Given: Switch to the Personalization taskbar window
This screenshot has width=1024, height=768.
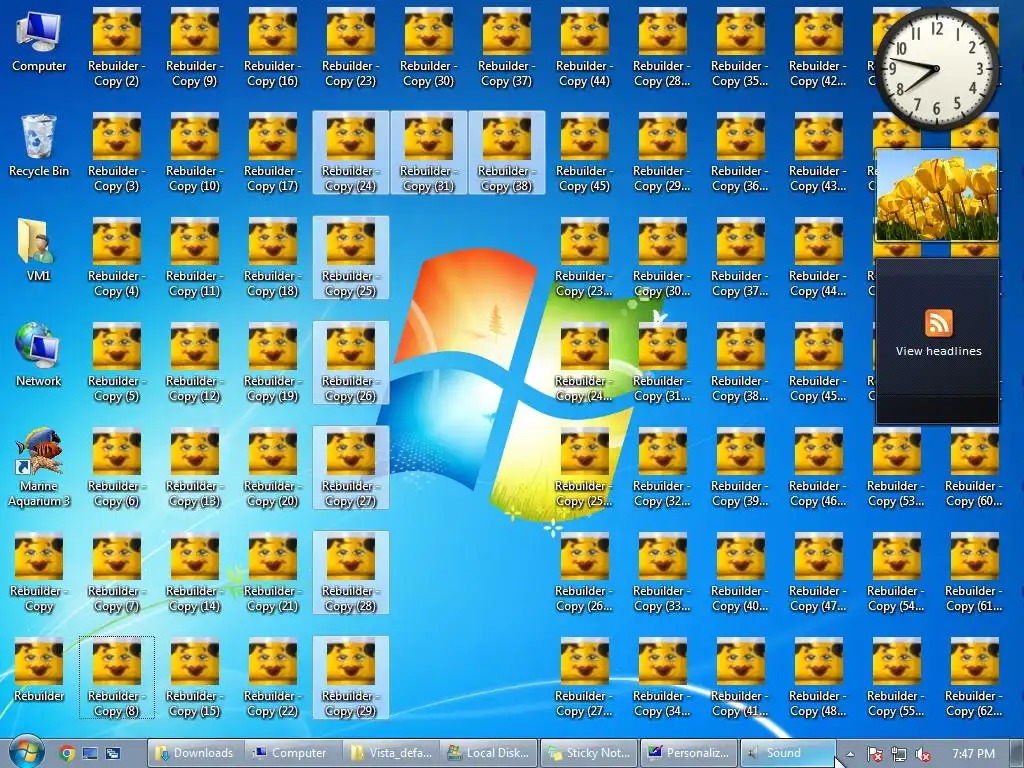Looking at the screenshot, I should pos(689,753).
